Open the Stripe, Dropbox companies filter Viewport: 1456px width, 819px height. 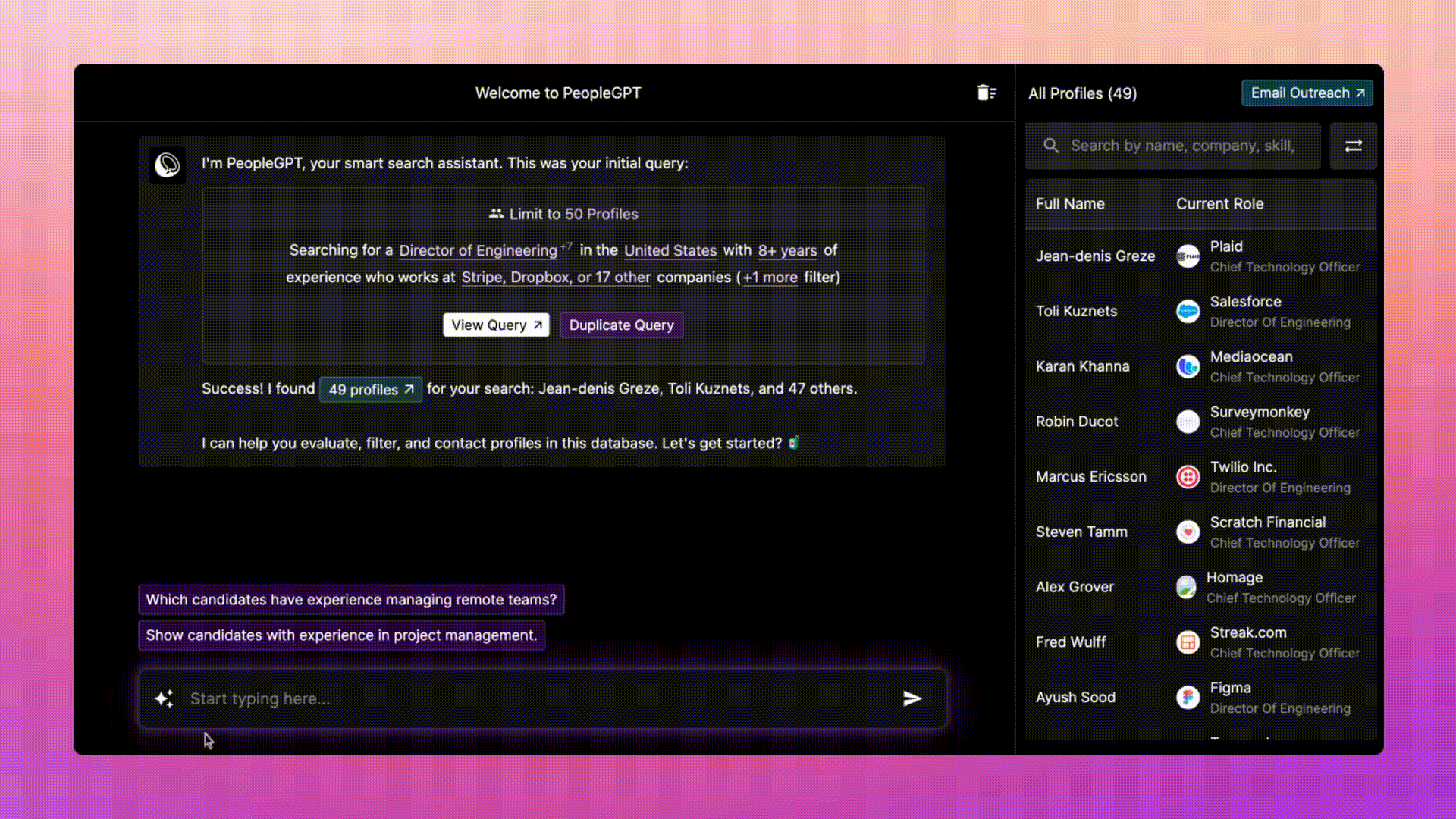click(x=556, y=278)
